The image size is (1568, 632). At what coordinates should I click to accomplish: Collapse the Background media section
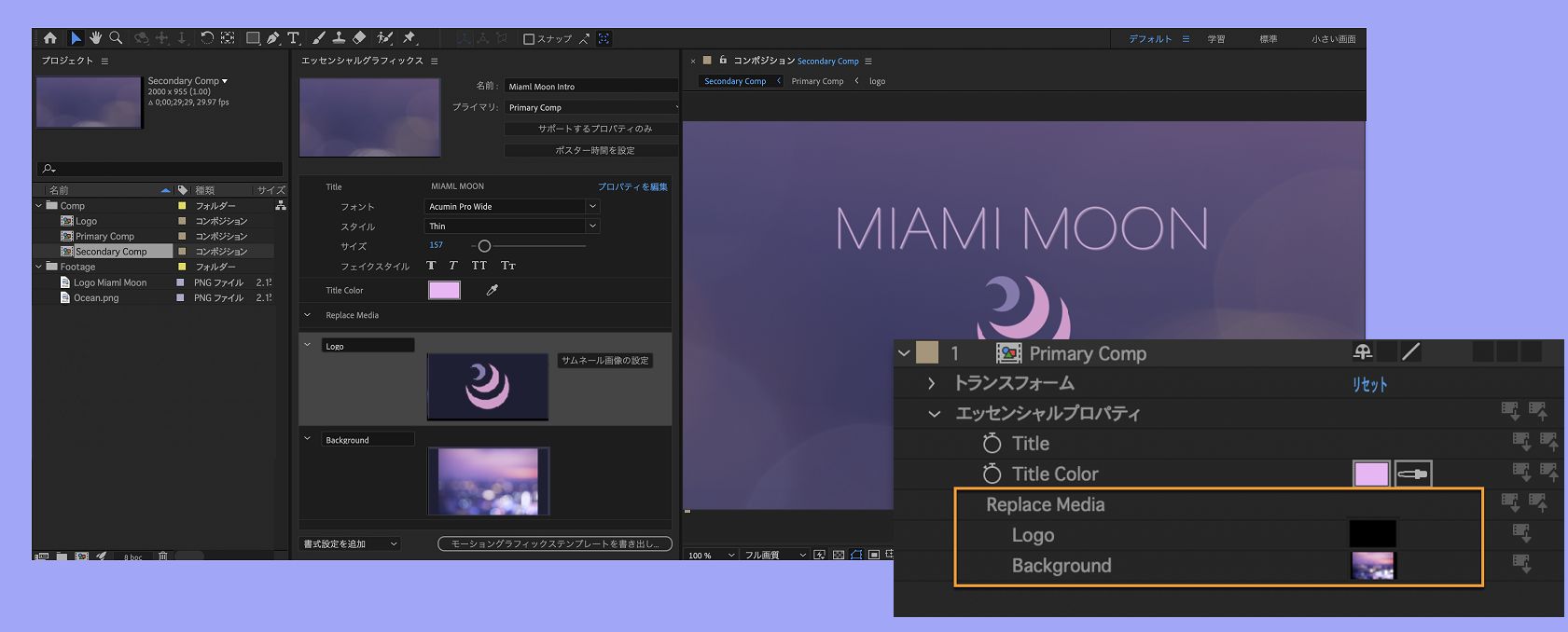coord(307,438)
